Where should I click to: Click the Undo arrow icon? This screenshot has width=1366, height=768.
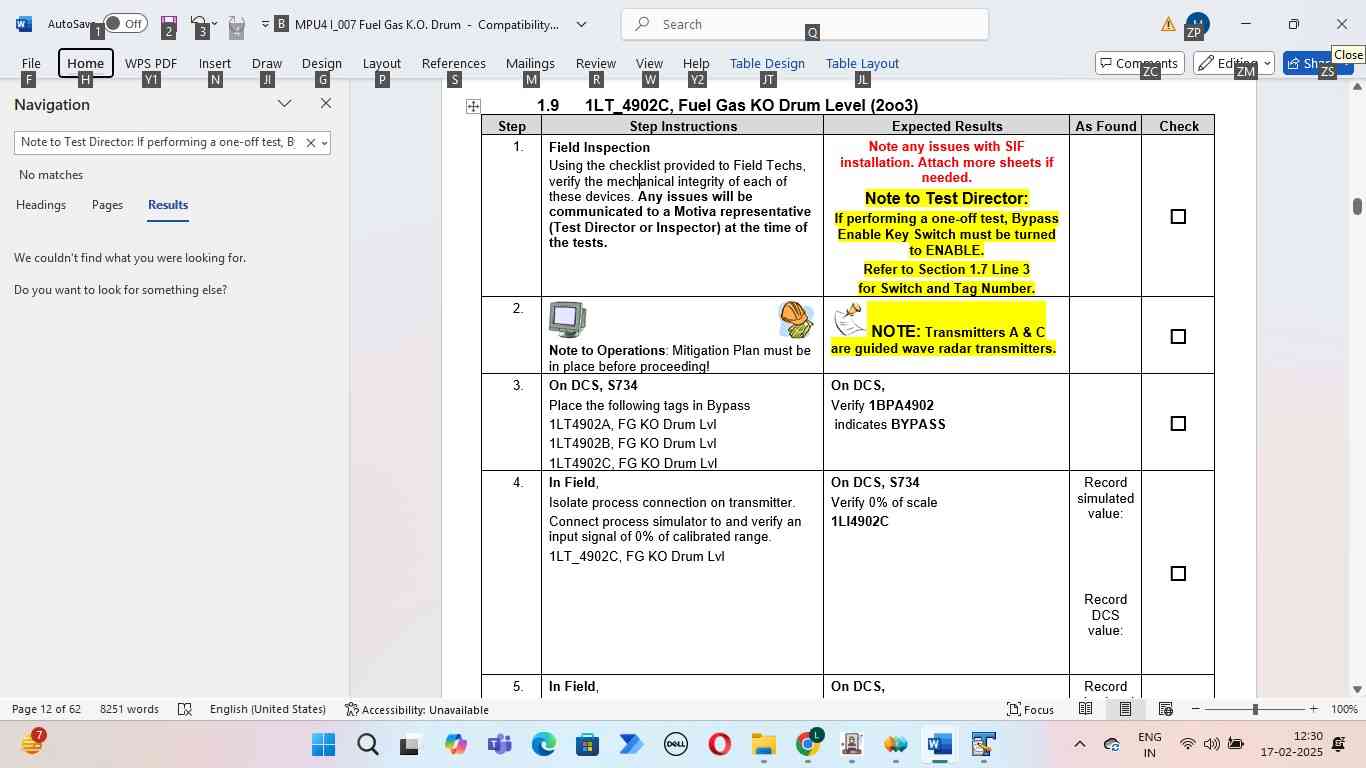199,23
